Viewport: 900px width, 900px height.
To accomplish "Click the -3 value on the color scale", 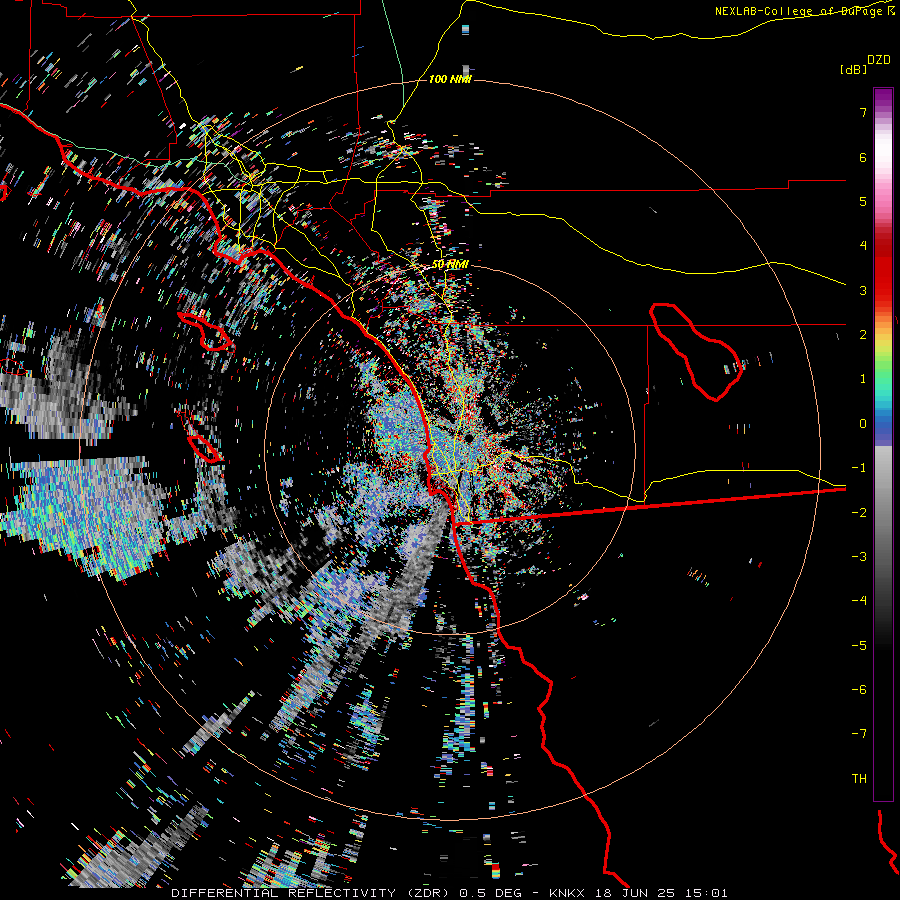I will tap(859, 557).
